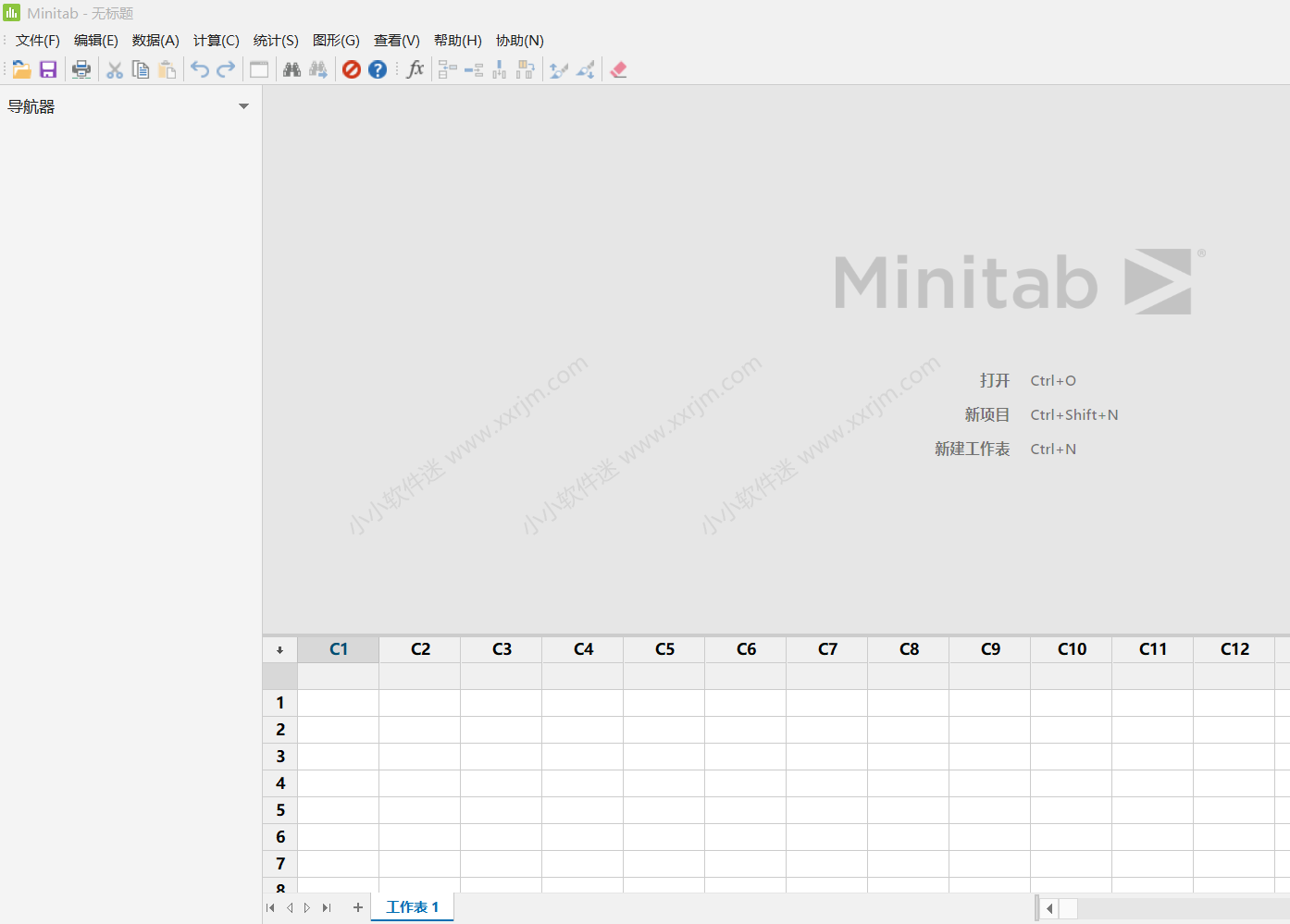
Task: Select column header C12
Action: coord(1234,649)
